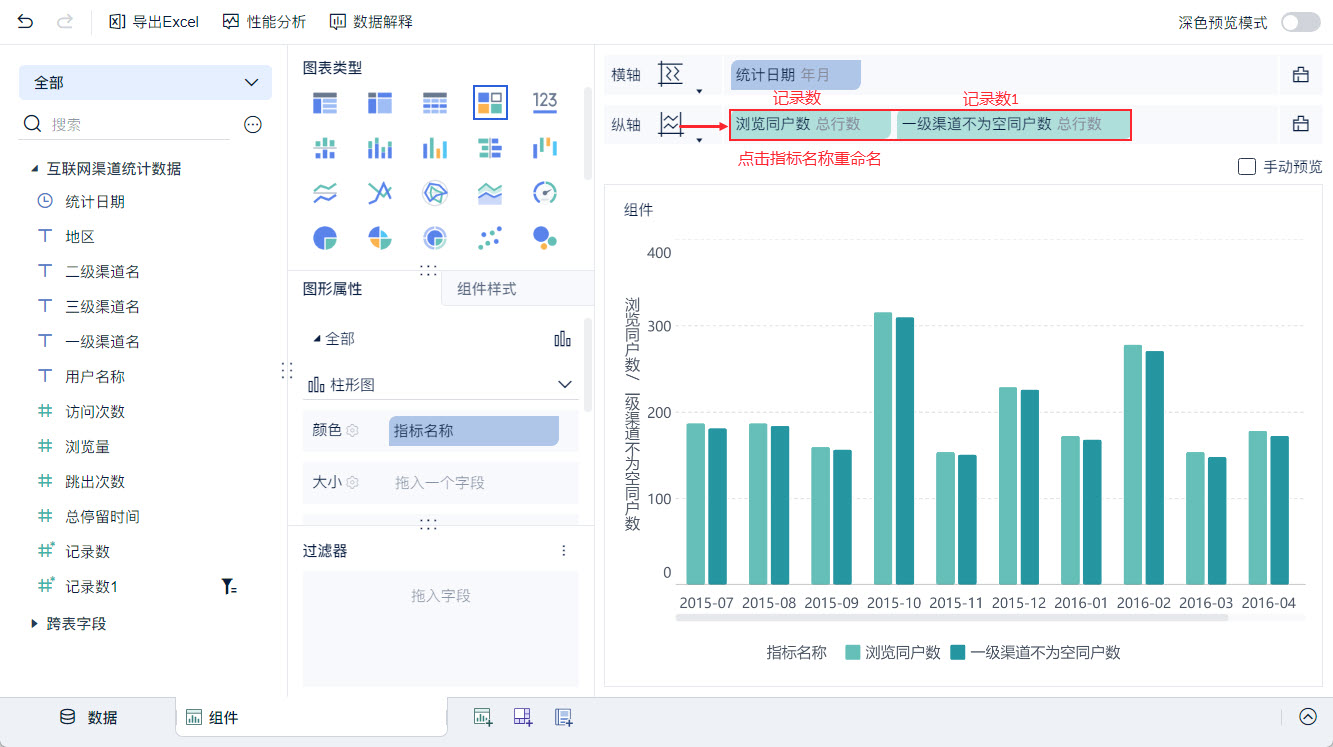Click the 浏览同户数 metric pill
The height and width of the screenshot is (747, 1333).
click(x=810, y=124)
